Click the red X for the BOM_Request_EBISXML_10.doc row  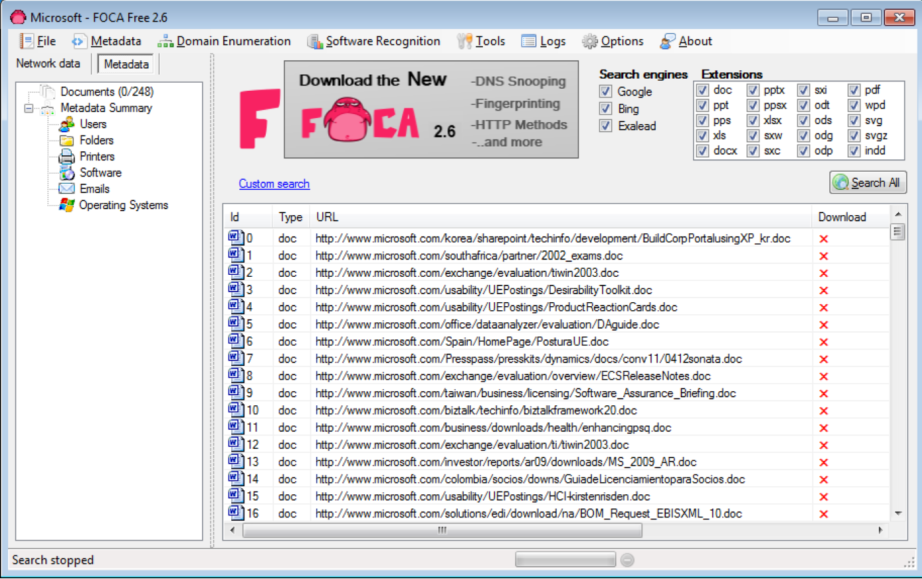pos(823,514)
